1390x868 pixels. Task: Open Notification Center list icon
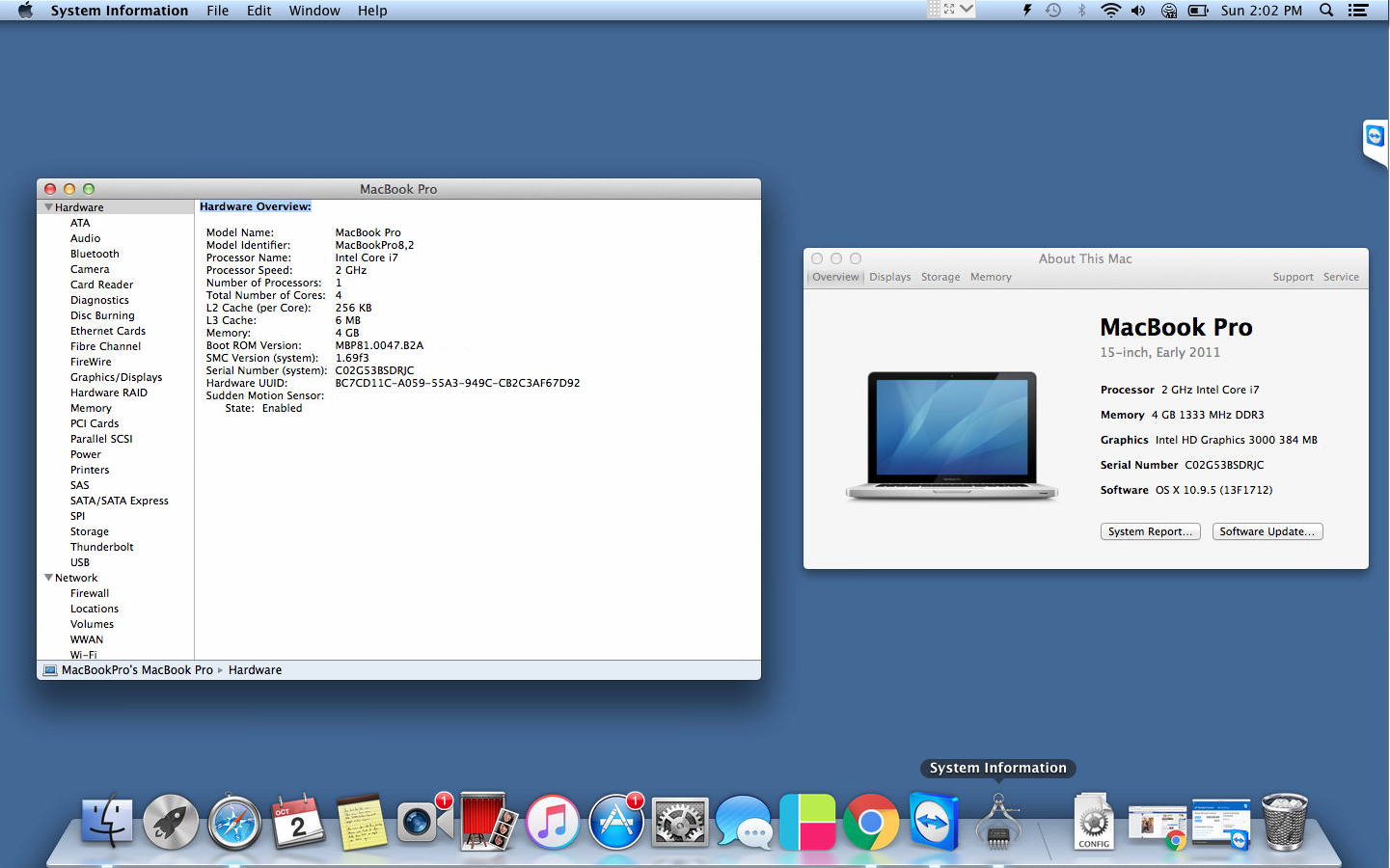1358,11
